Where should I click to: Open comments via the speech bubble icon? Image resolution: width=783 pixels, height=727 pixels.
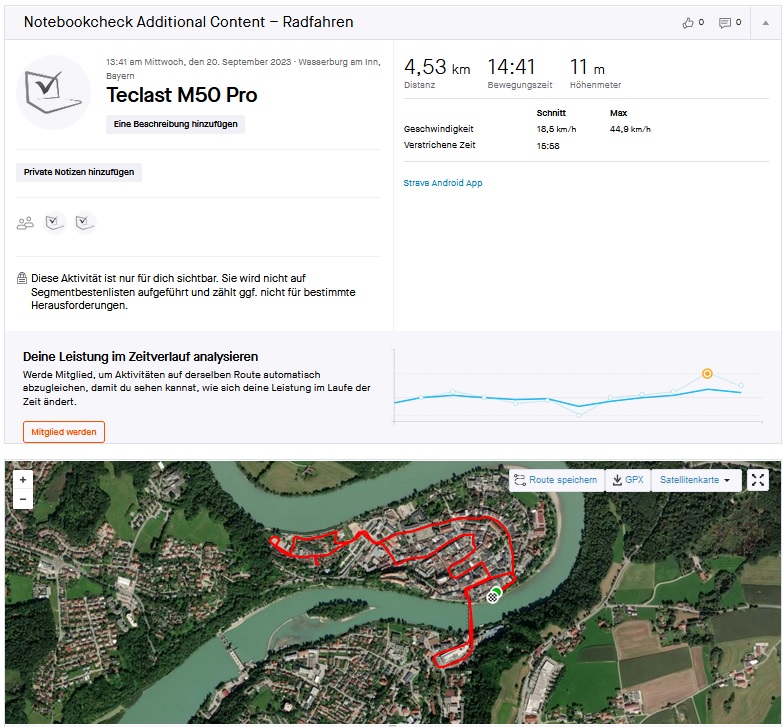[725, 23]
